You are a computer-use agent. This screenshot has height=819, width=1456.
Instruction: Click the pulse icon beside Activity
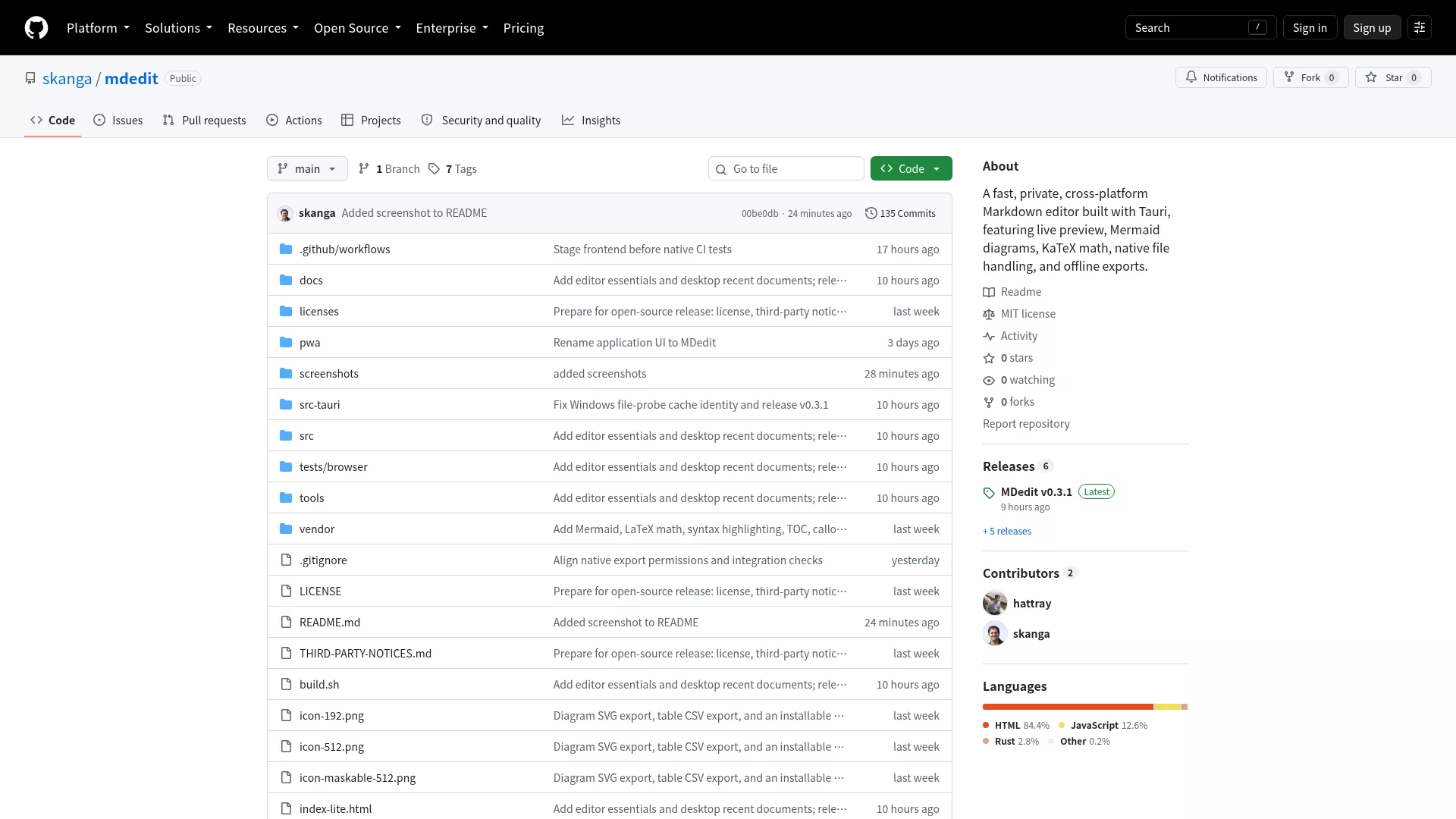(989, 337)
